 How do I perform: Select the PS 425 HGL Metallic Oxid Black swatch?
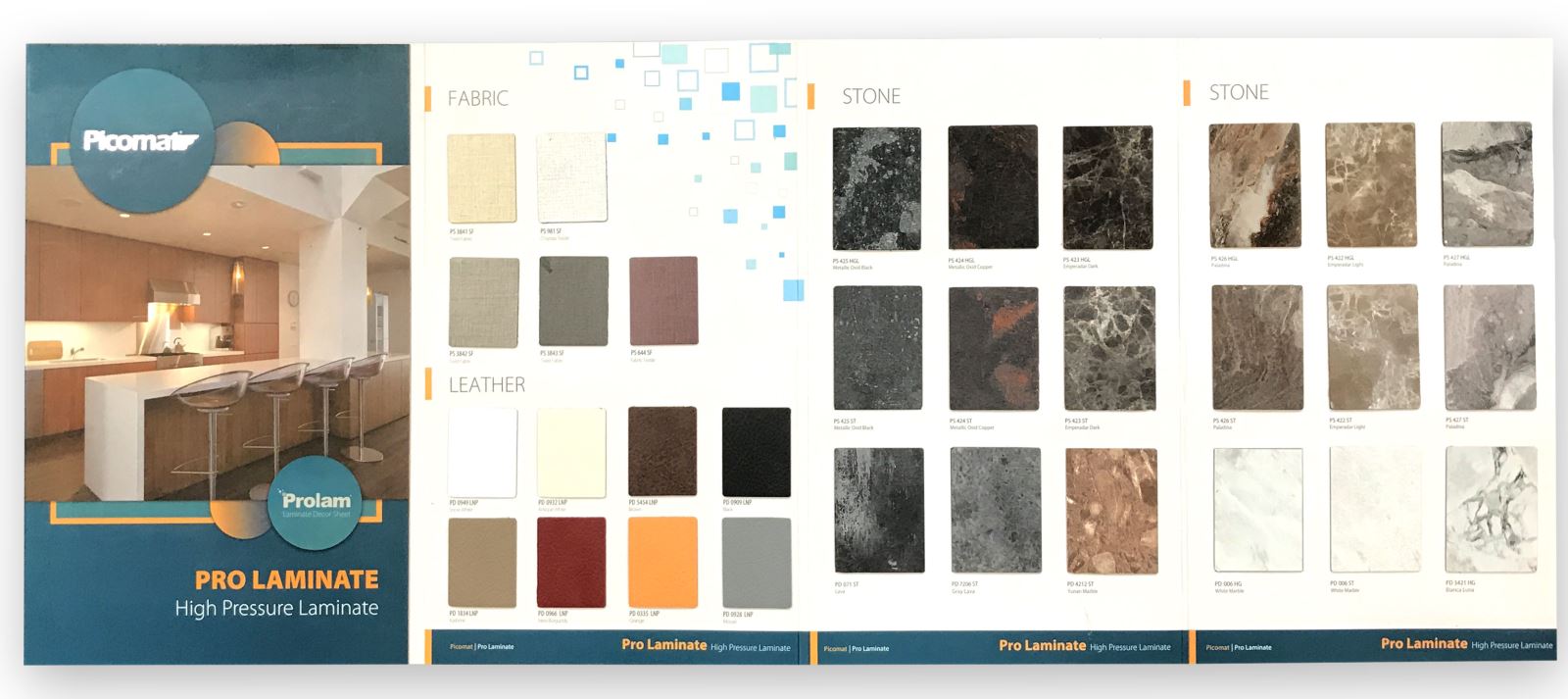pos(876,189)
